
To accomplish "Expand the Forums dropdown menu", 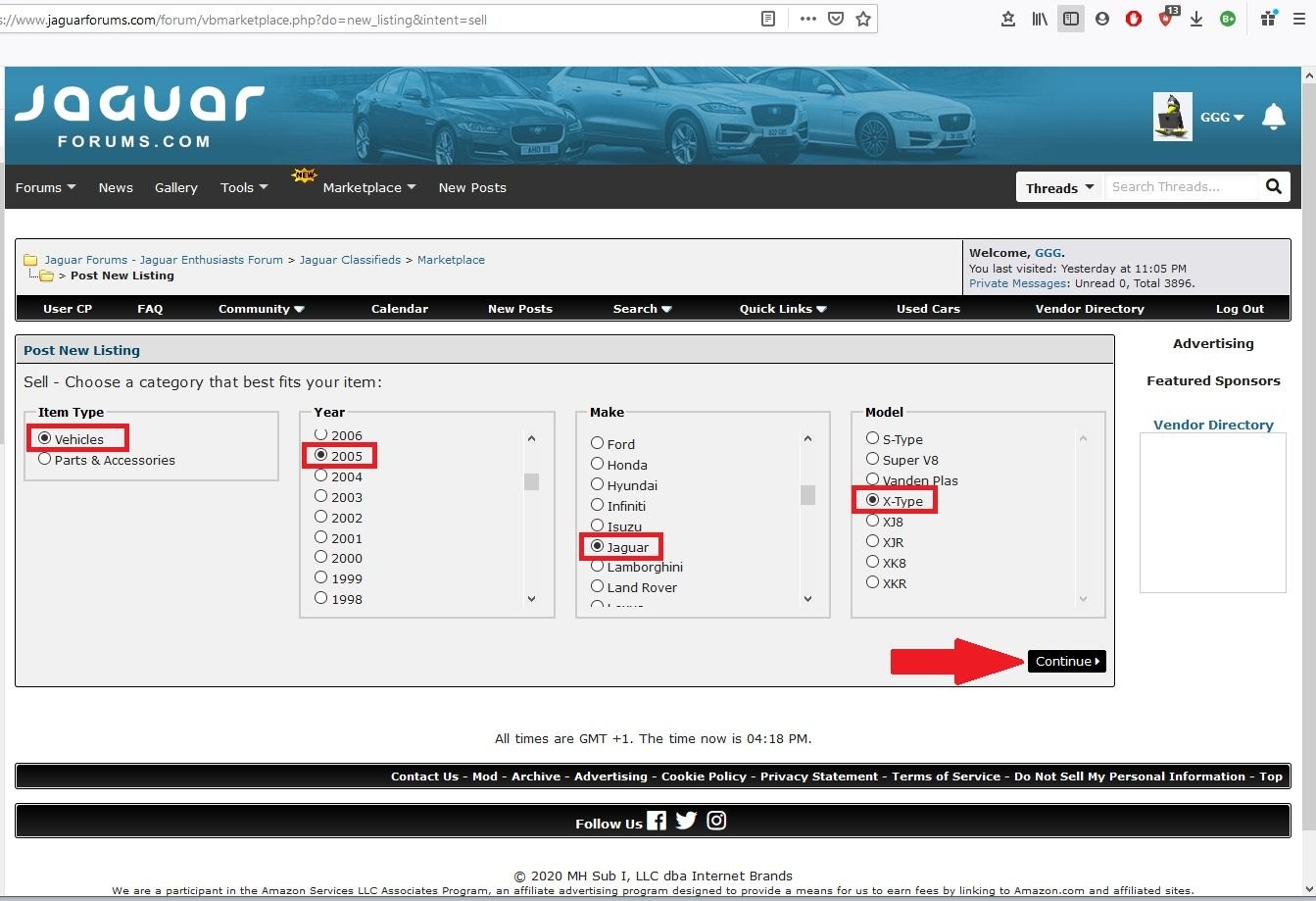I will [x=45, y=187].
